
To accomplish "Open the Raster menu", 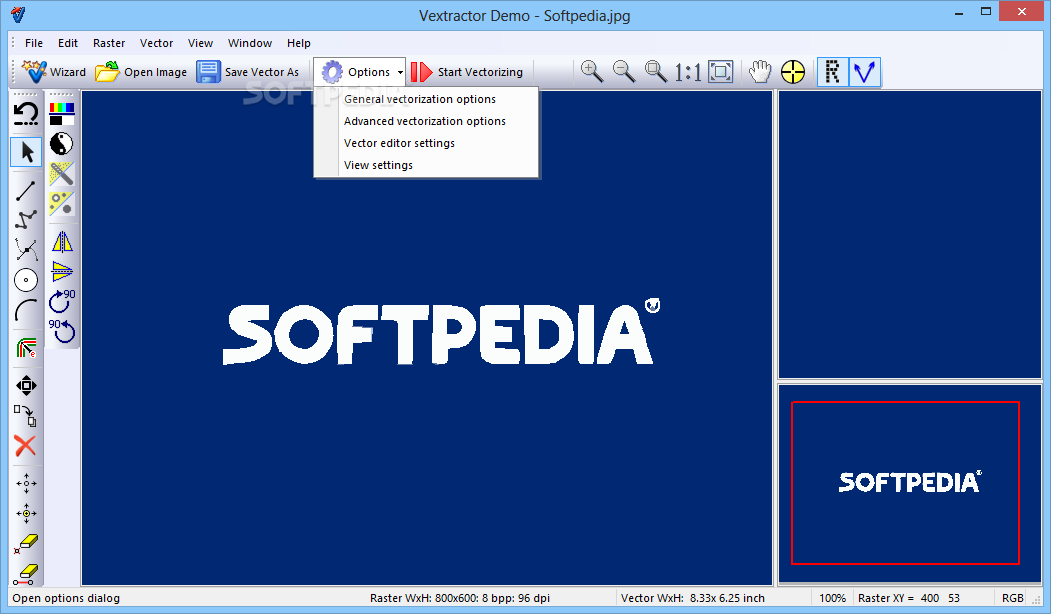I will pos(109,43).
